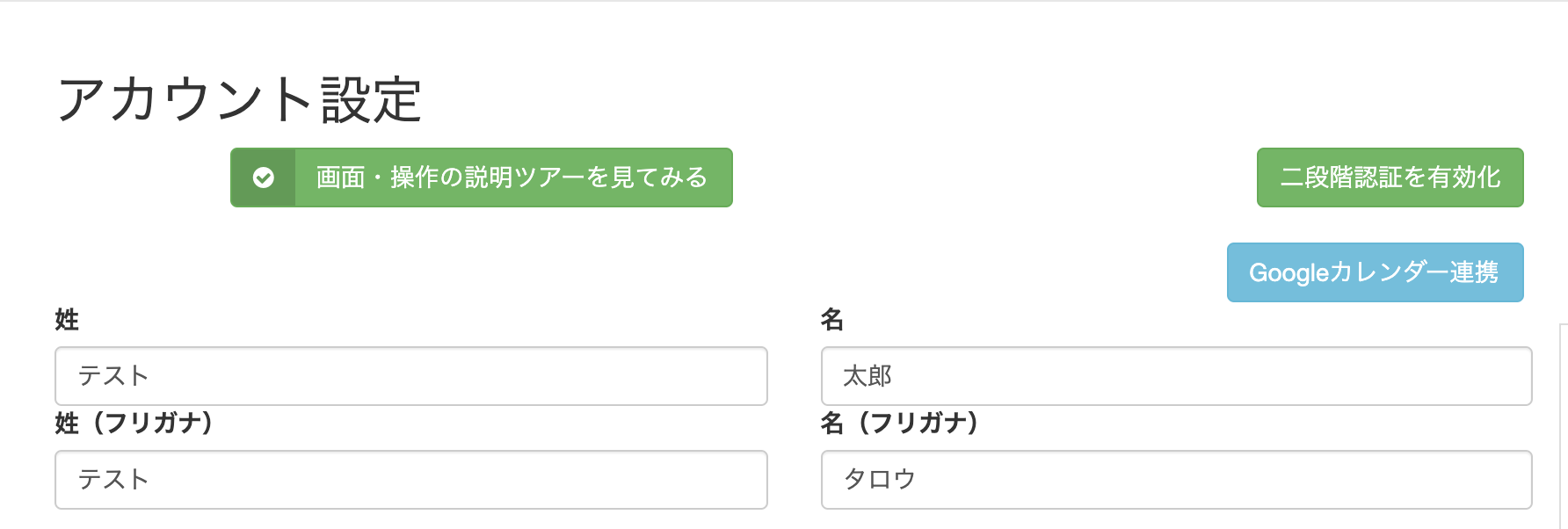Place cursor on テスト in 姓(フリガナ) field
This screenshot has height=529, width=1568.
[113, 480]
